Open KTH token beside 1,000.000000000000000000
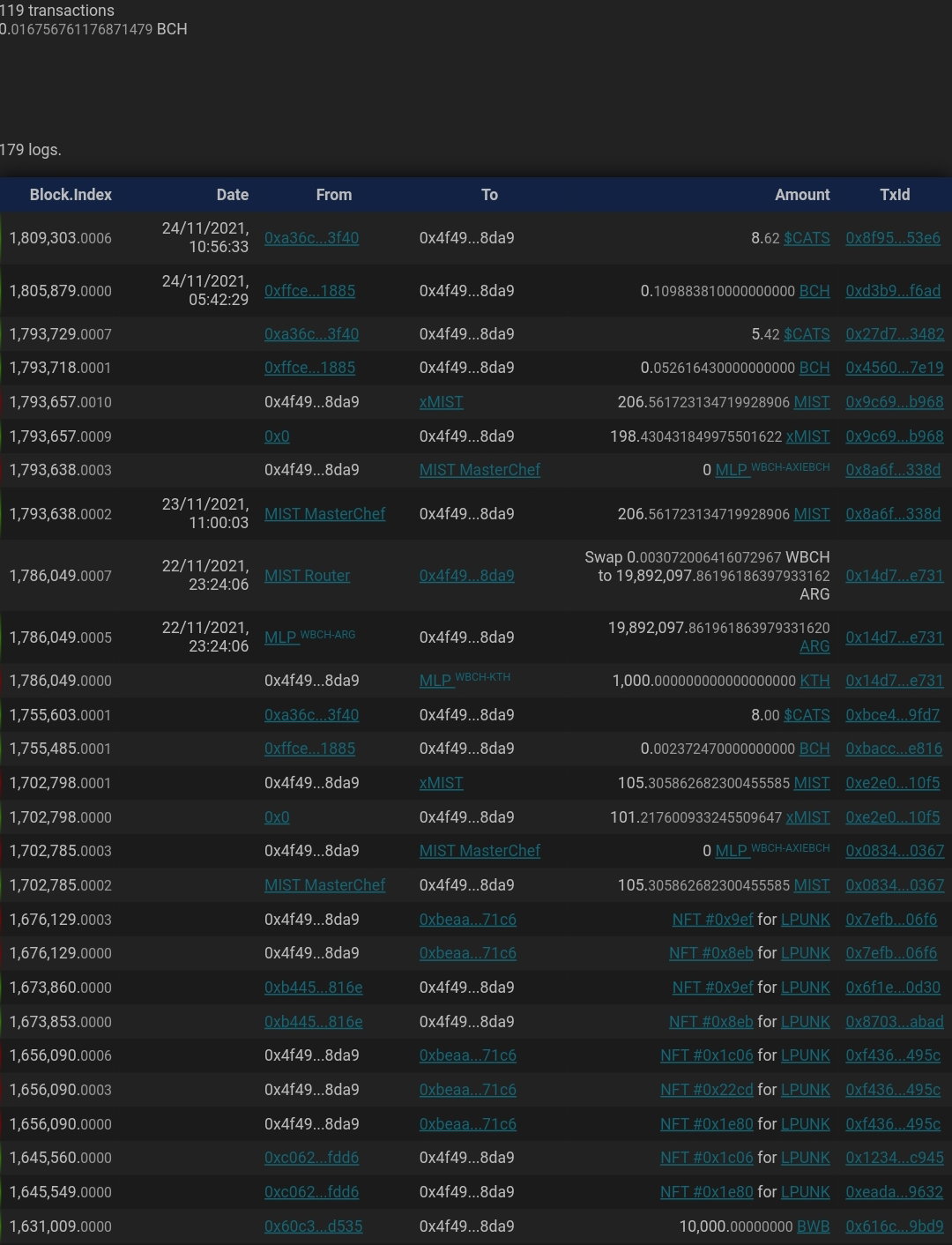The width and height of the screenshot is (952, 1245). coord(814,681)
